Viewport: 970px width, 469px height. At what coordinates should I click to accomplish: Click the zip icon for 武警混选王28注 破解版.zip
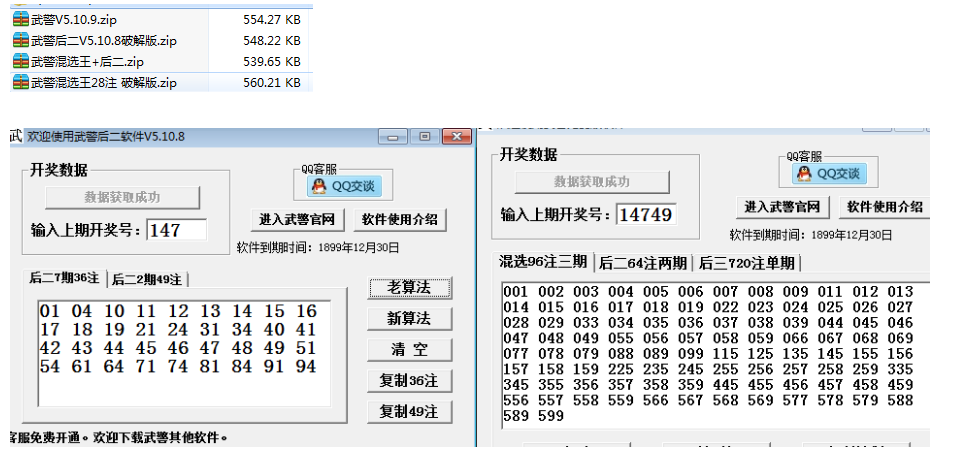20,82
